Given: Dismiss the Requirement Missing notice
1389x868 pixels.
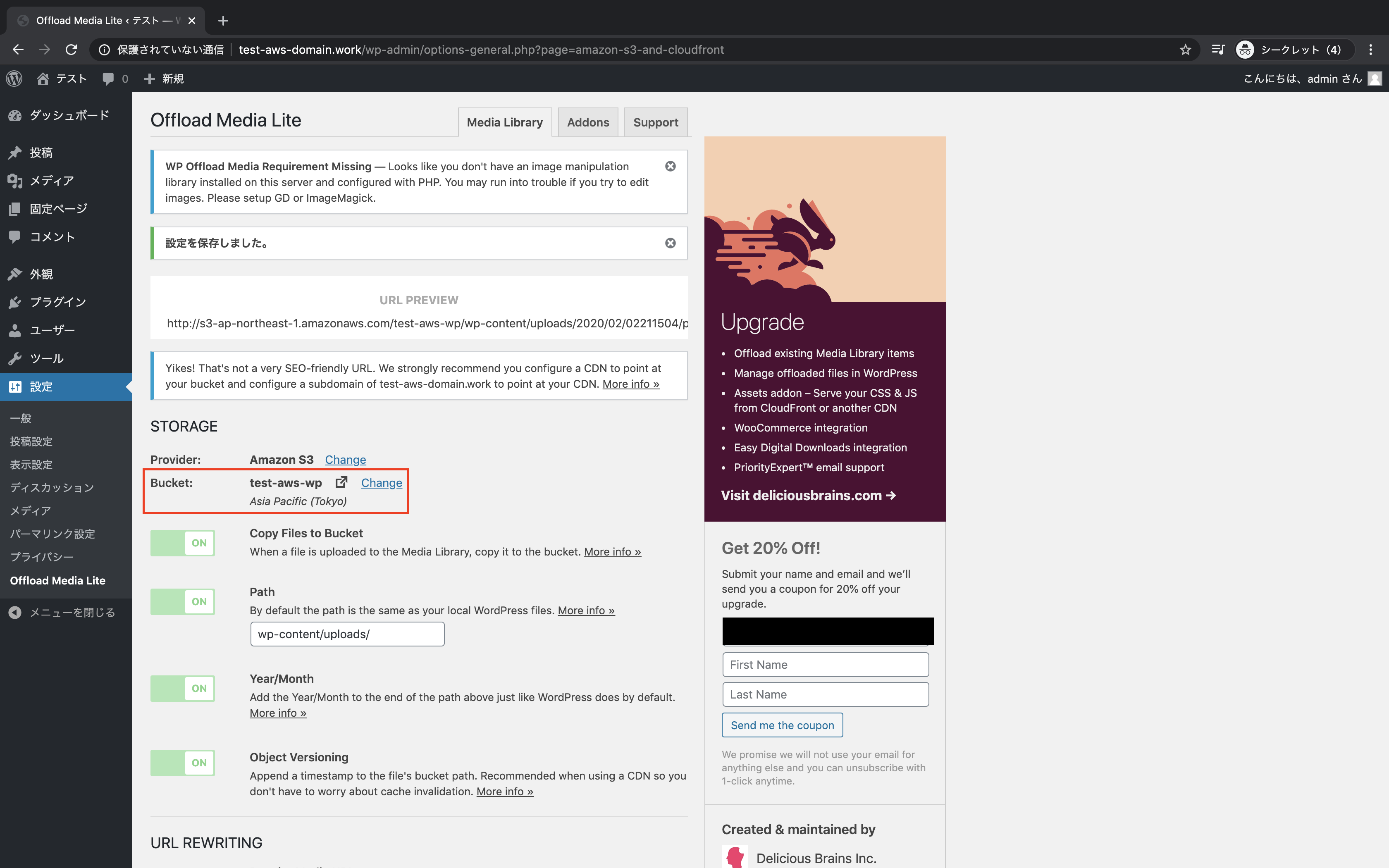Looking at the screenshot, I should tap(670, 167).
